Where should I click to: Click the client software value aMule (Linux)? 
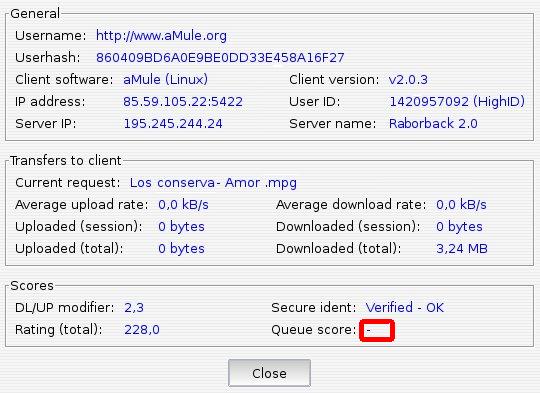[x=165, y=80]
